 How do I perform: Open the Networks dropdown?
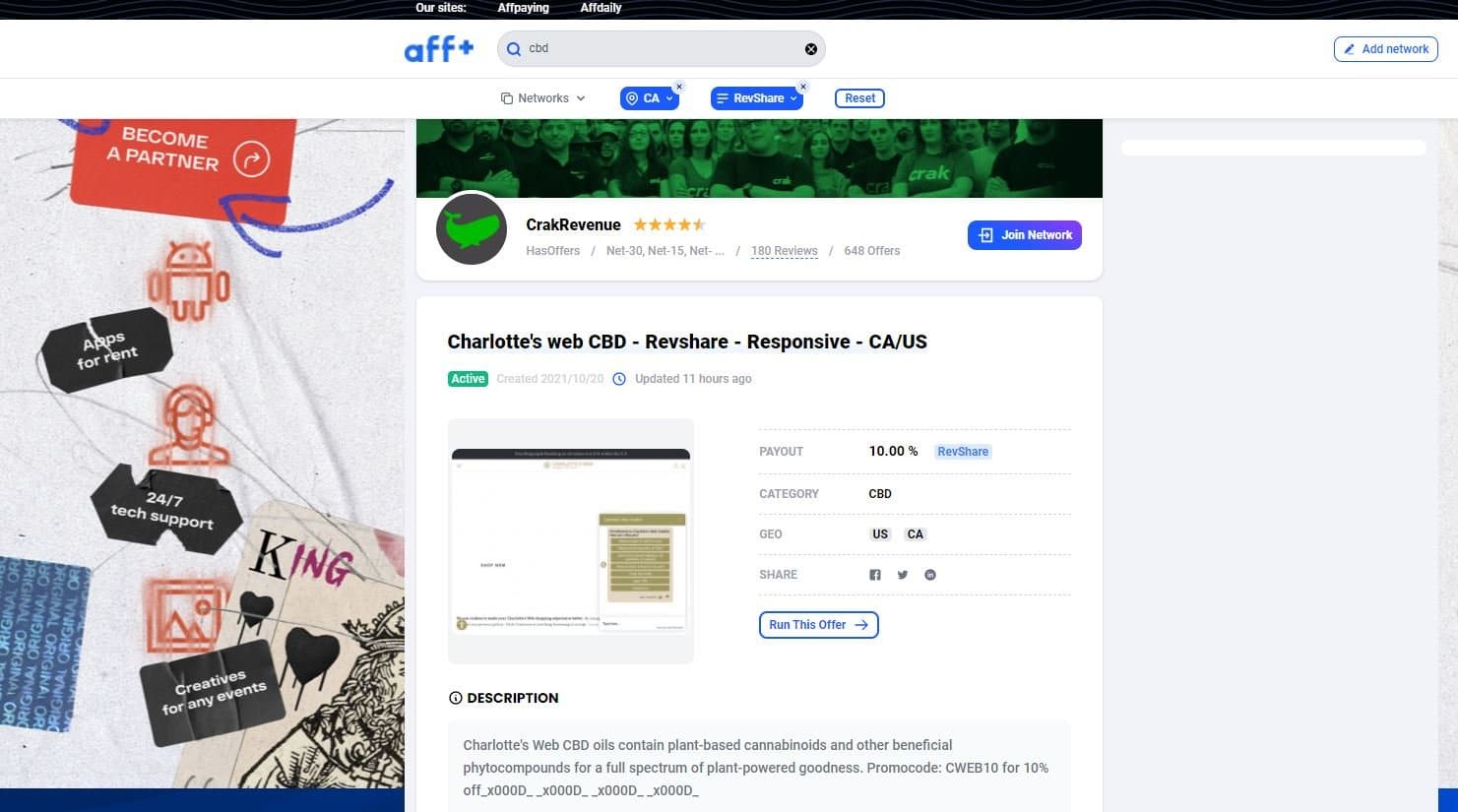543,98
